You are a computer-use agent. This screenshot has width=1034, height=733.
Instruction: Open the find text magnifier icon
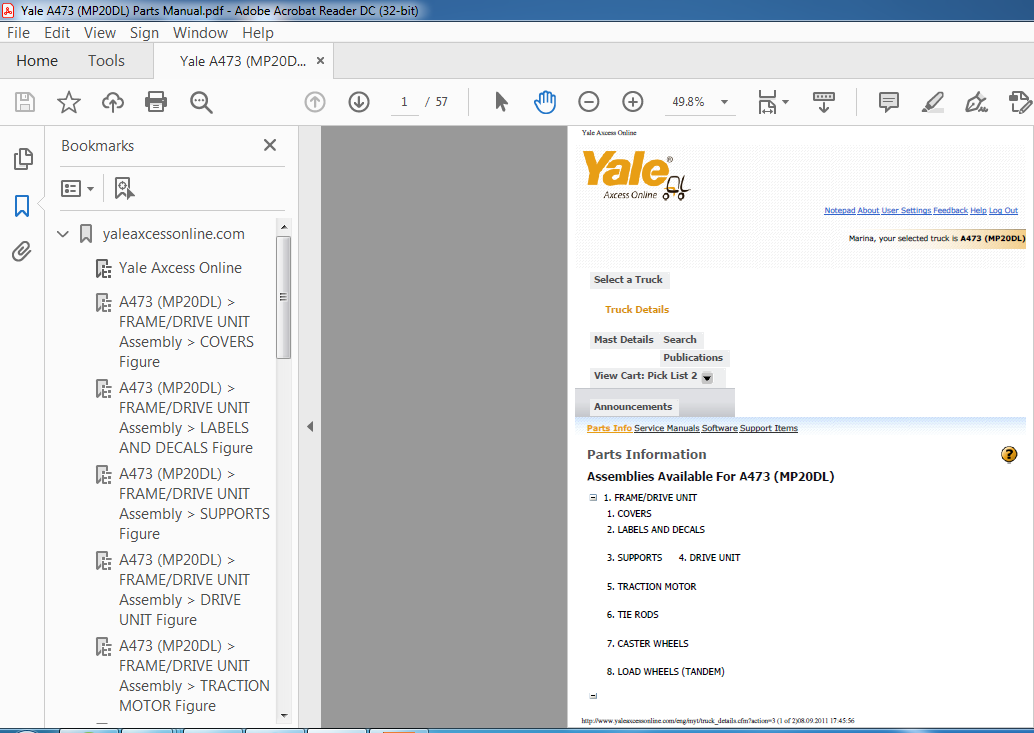(x=201, y=102)
